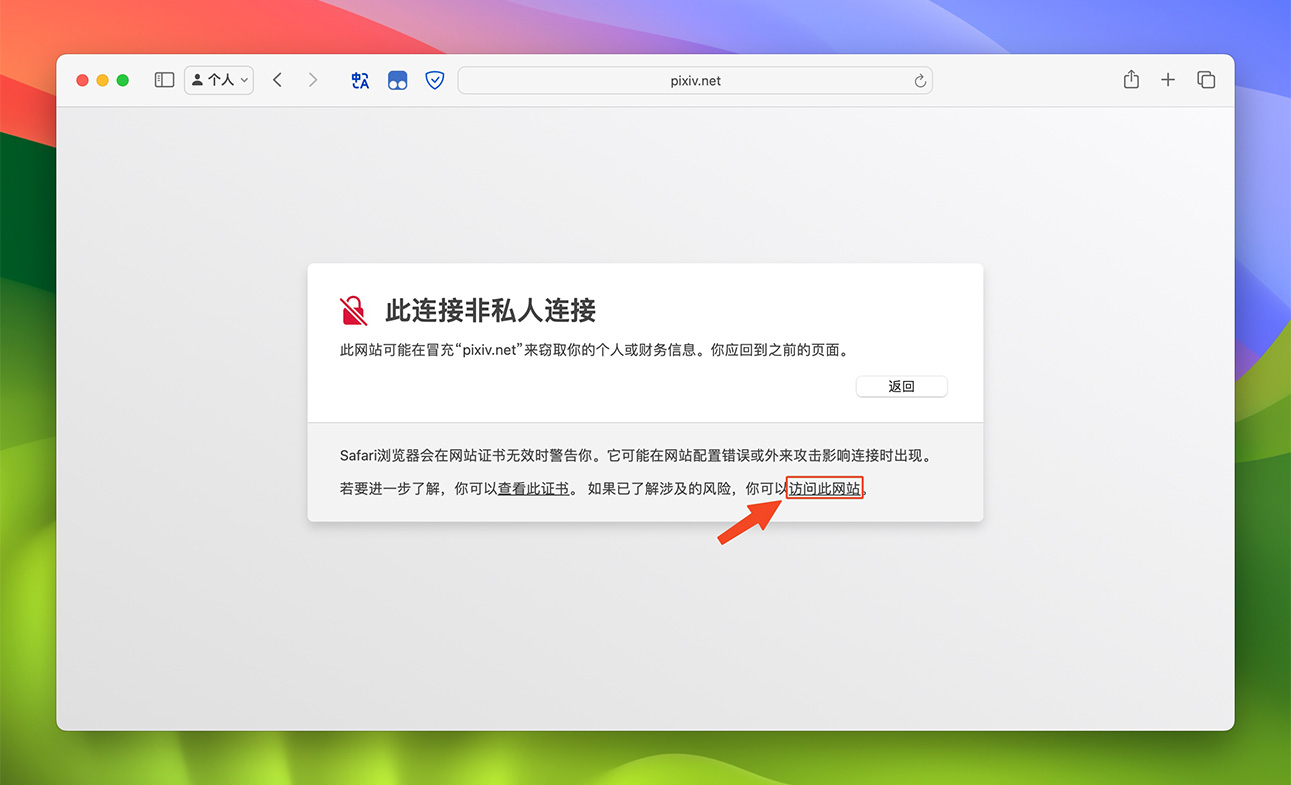
Task: Maximize Safari with green button
Action: (x=123, y=80)
